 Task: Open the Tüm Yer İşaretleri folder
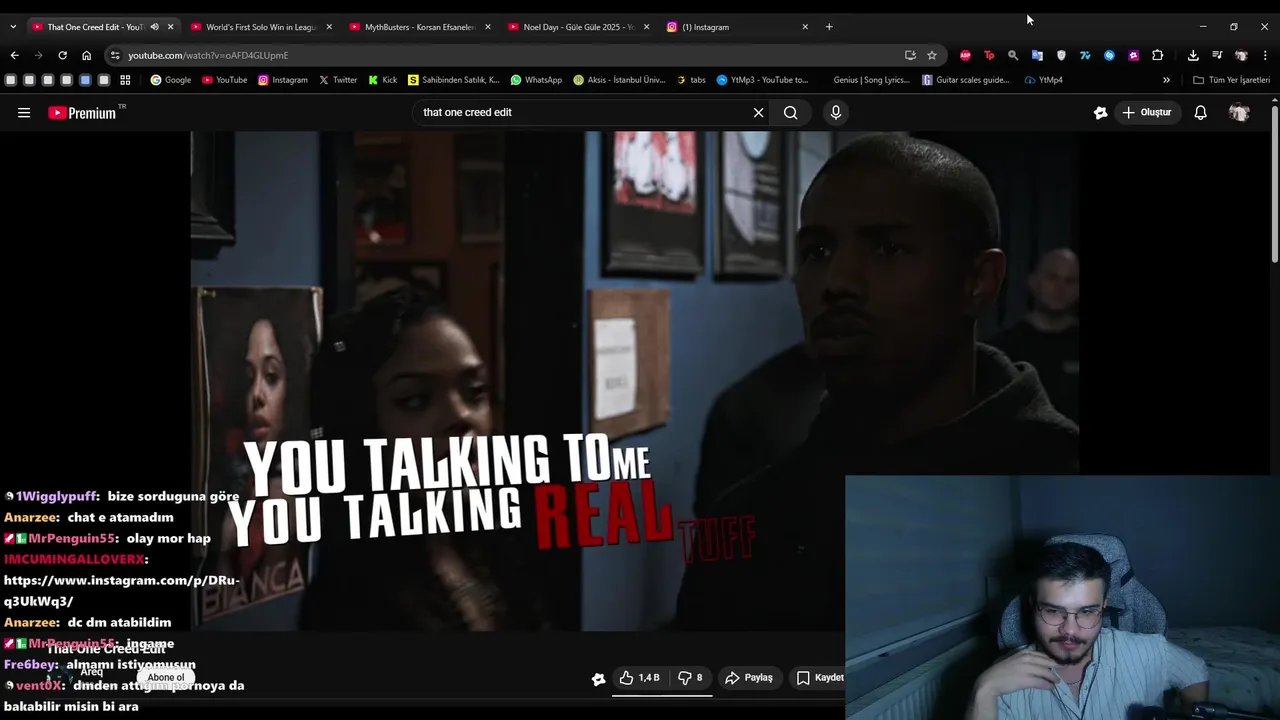[1232, 80]
